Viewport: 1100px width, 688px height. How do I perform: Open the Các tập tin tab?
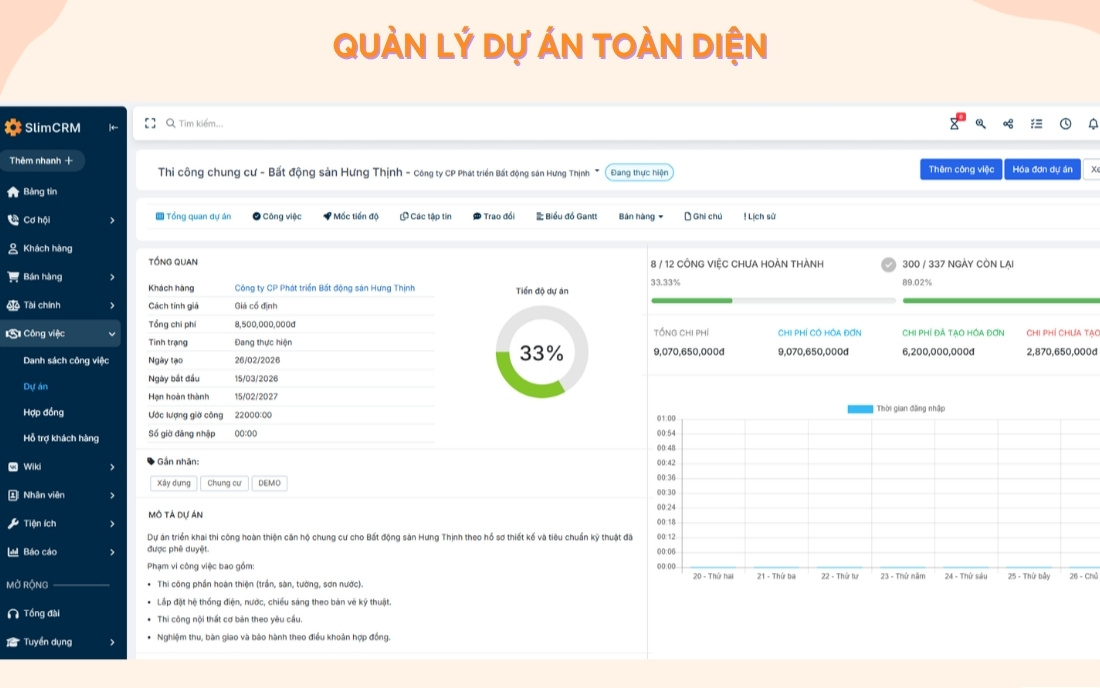point(426,216)
